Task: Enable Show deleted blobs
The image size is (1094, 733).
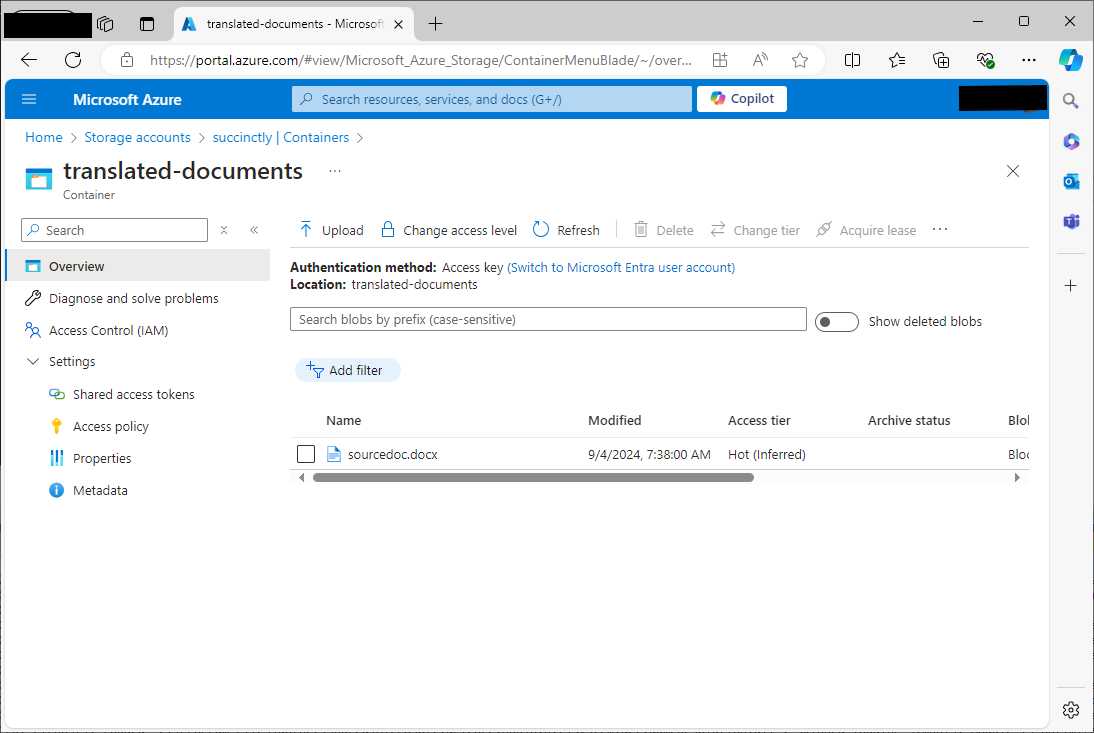Action: (837, 321)
